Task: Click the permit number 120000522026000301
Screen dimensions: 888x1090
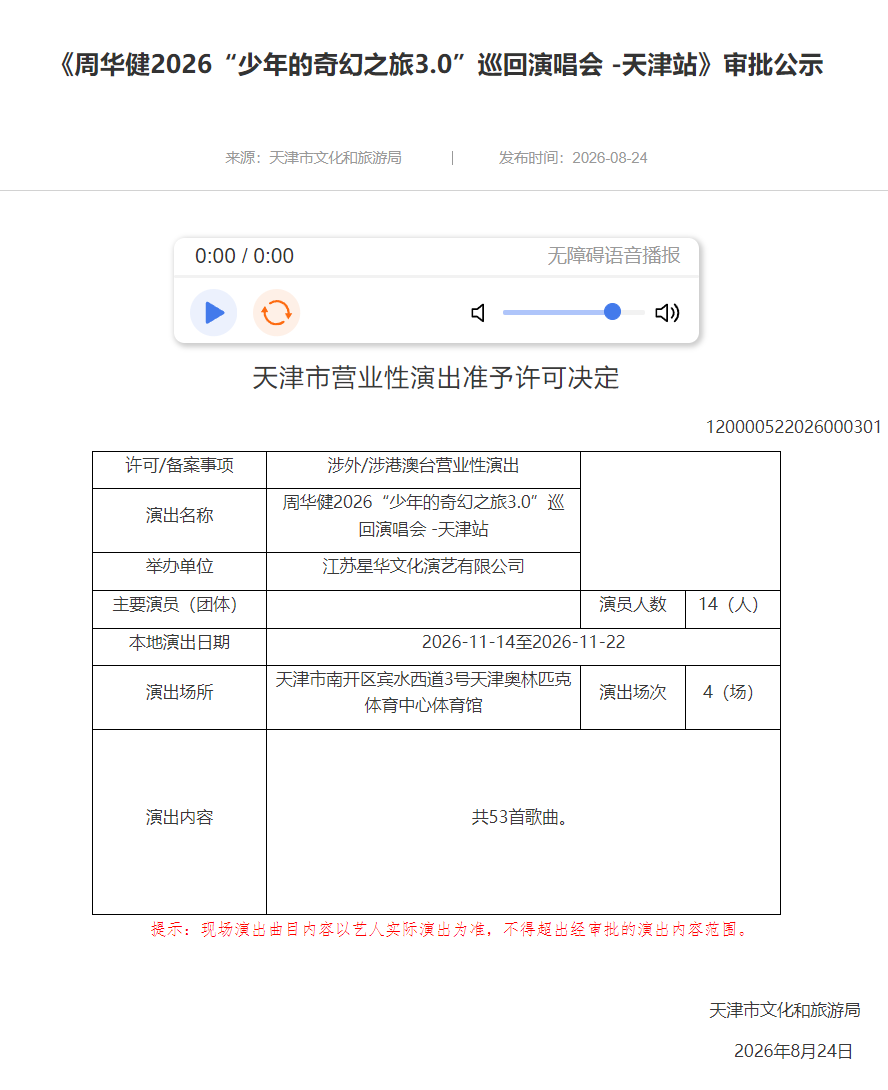Action: (793, 427)
